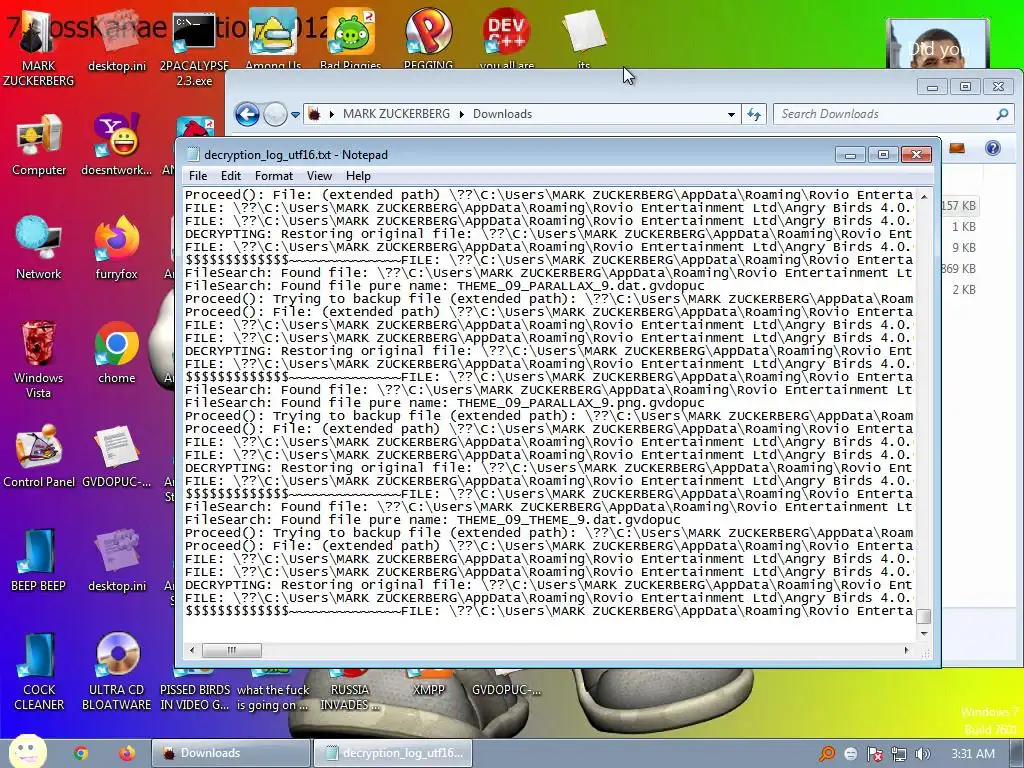Open Start menu smiley button

[x=27, y=752]
